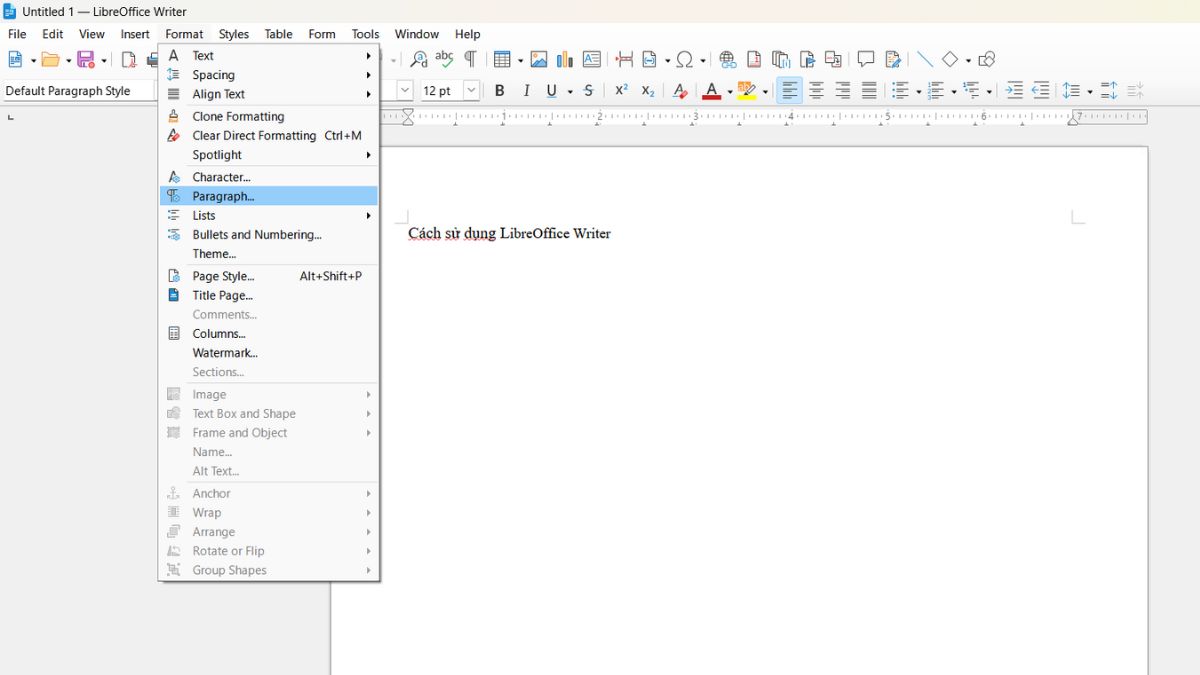Click the Increase Paragraph Spacing icon

pyautogui.click(x=1109, y=91)
